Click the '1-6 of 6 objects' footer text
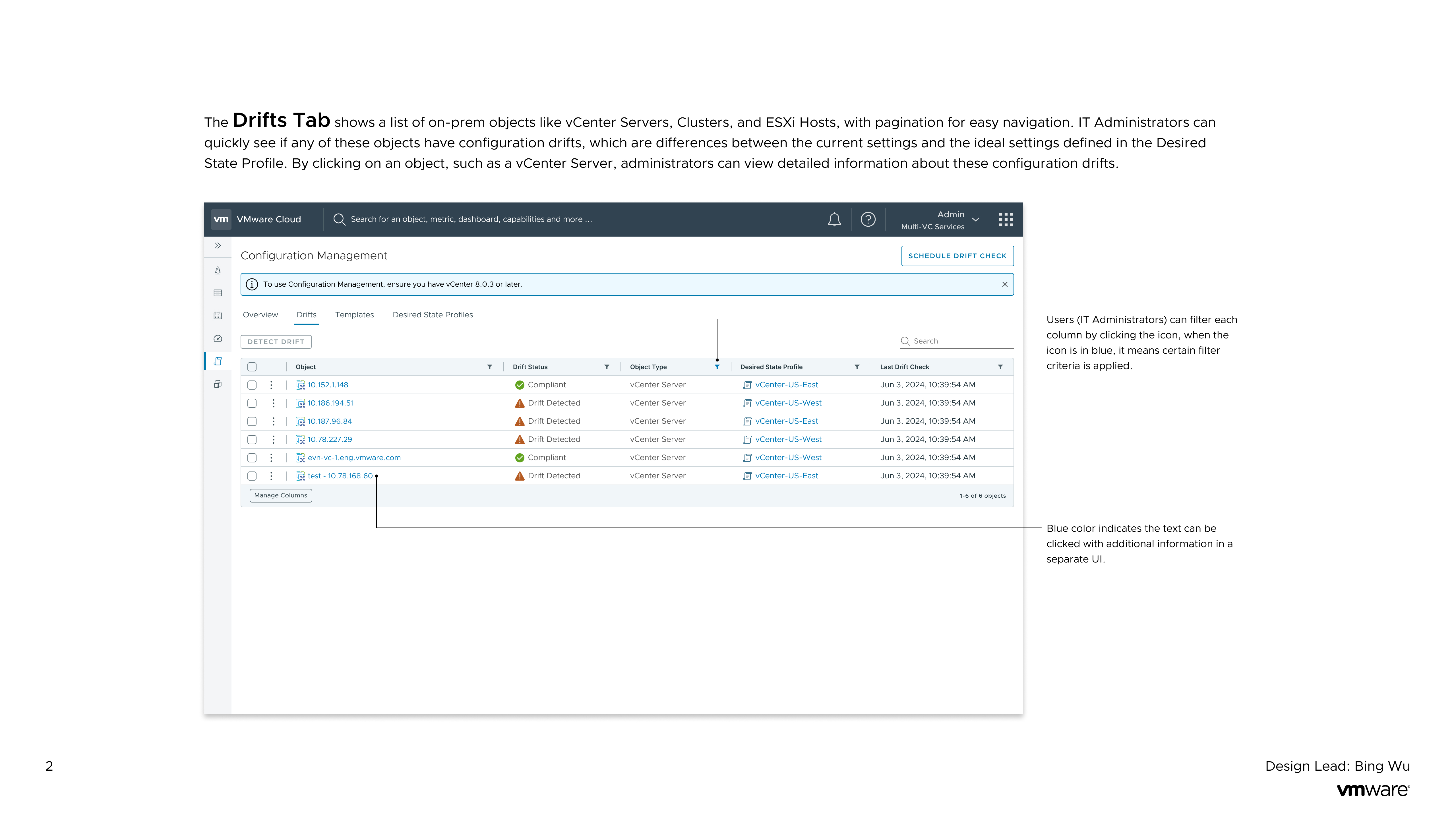1456x819 pixels. pos(982,496)
